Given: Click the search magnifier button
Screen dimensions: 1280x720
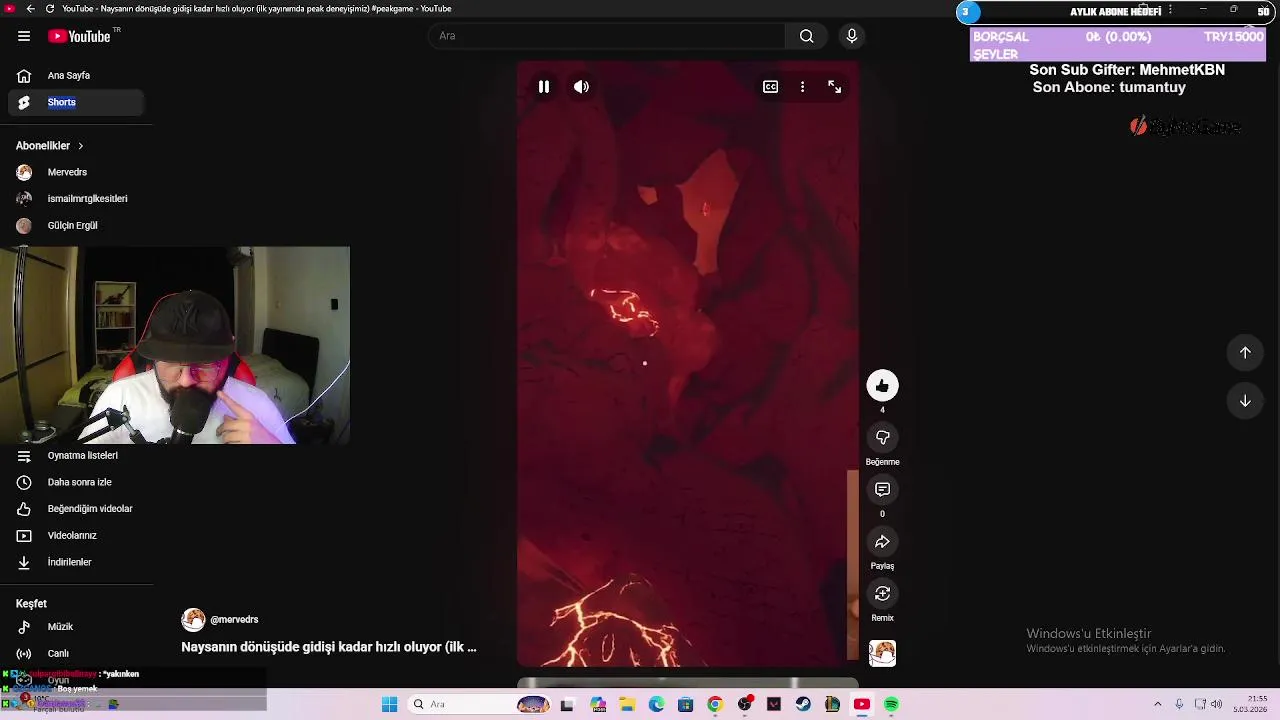Looking at the screenshot, I should click(x=806, y=36).
